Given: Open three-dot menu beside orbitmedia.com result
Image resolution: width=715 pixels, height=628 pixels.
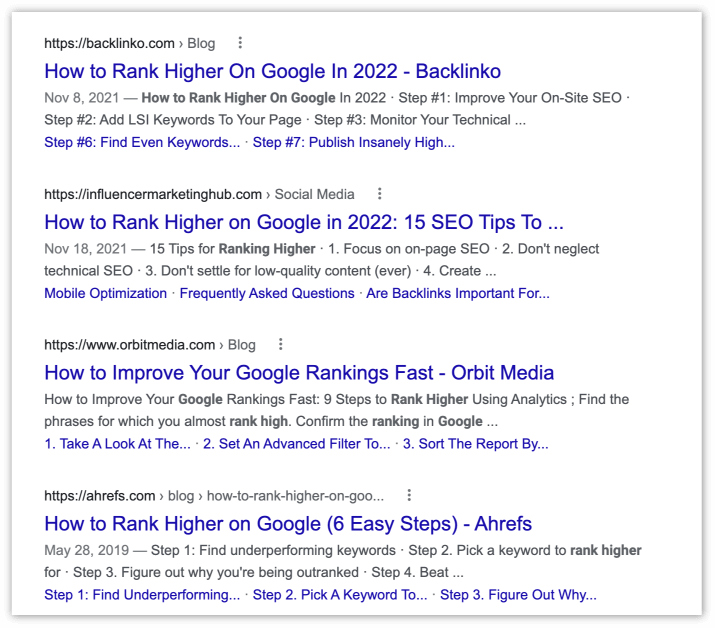Looking at the screenshot, I should point(281,345).
